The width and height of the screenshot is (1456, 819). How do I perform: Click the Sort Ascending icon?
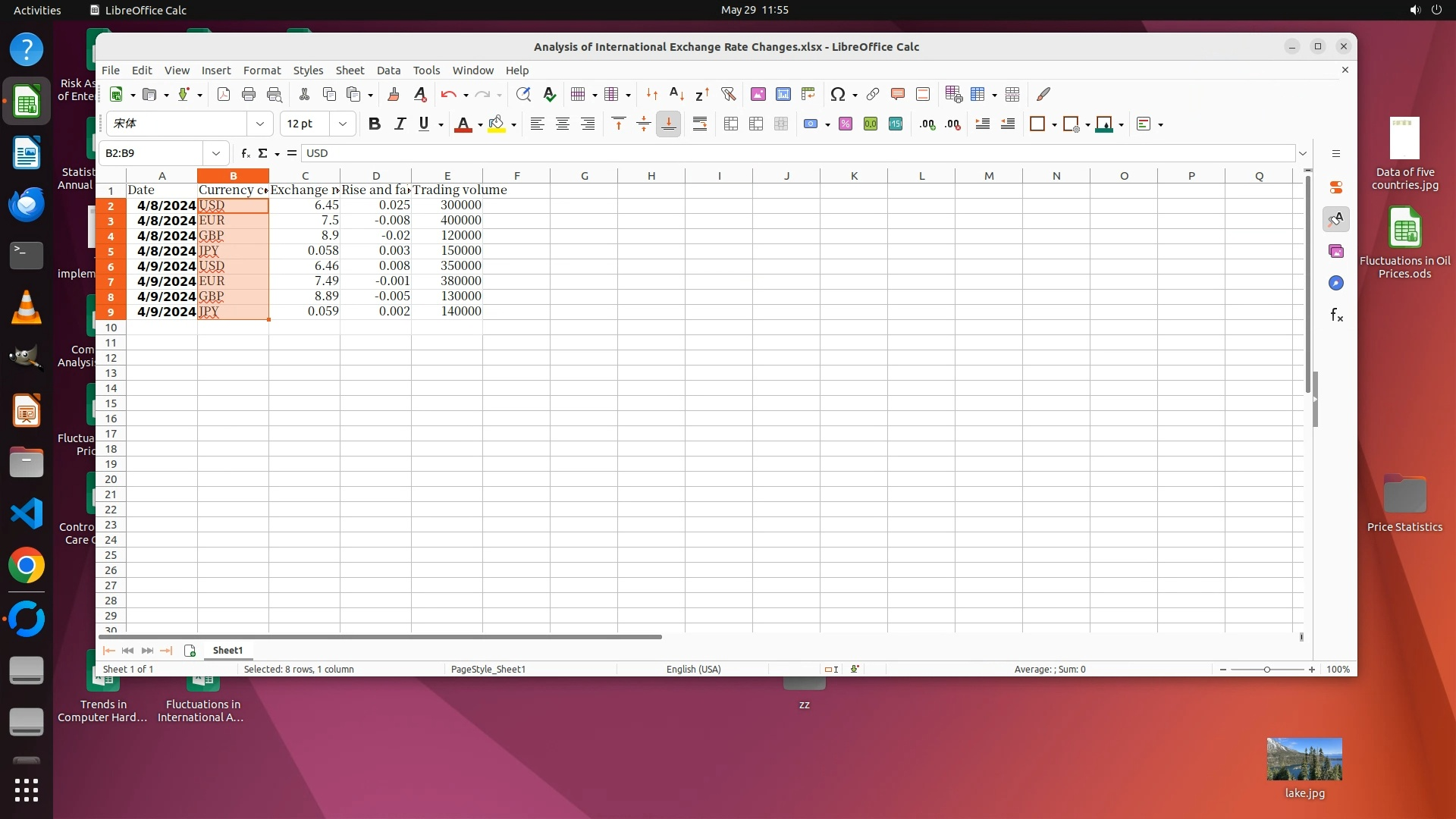(x=676, y=94)
